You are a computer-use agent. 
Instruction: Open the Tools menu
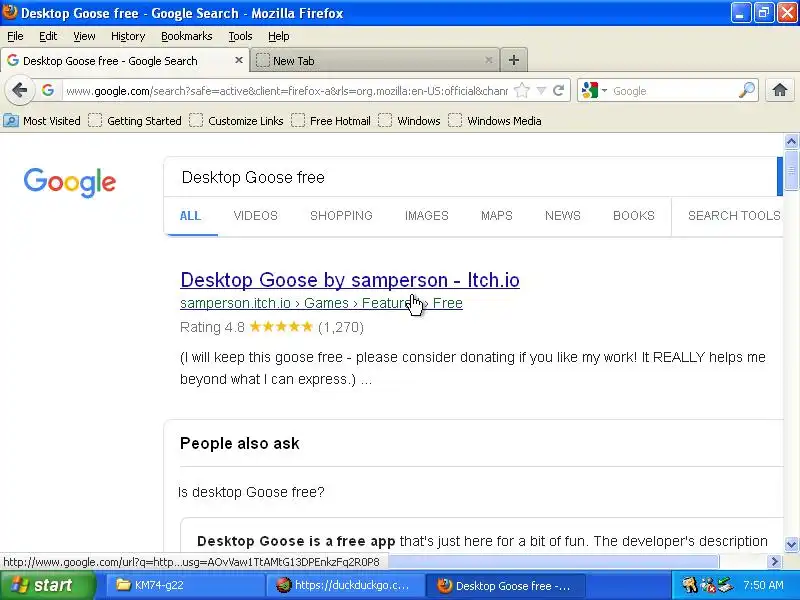(240, 36)
